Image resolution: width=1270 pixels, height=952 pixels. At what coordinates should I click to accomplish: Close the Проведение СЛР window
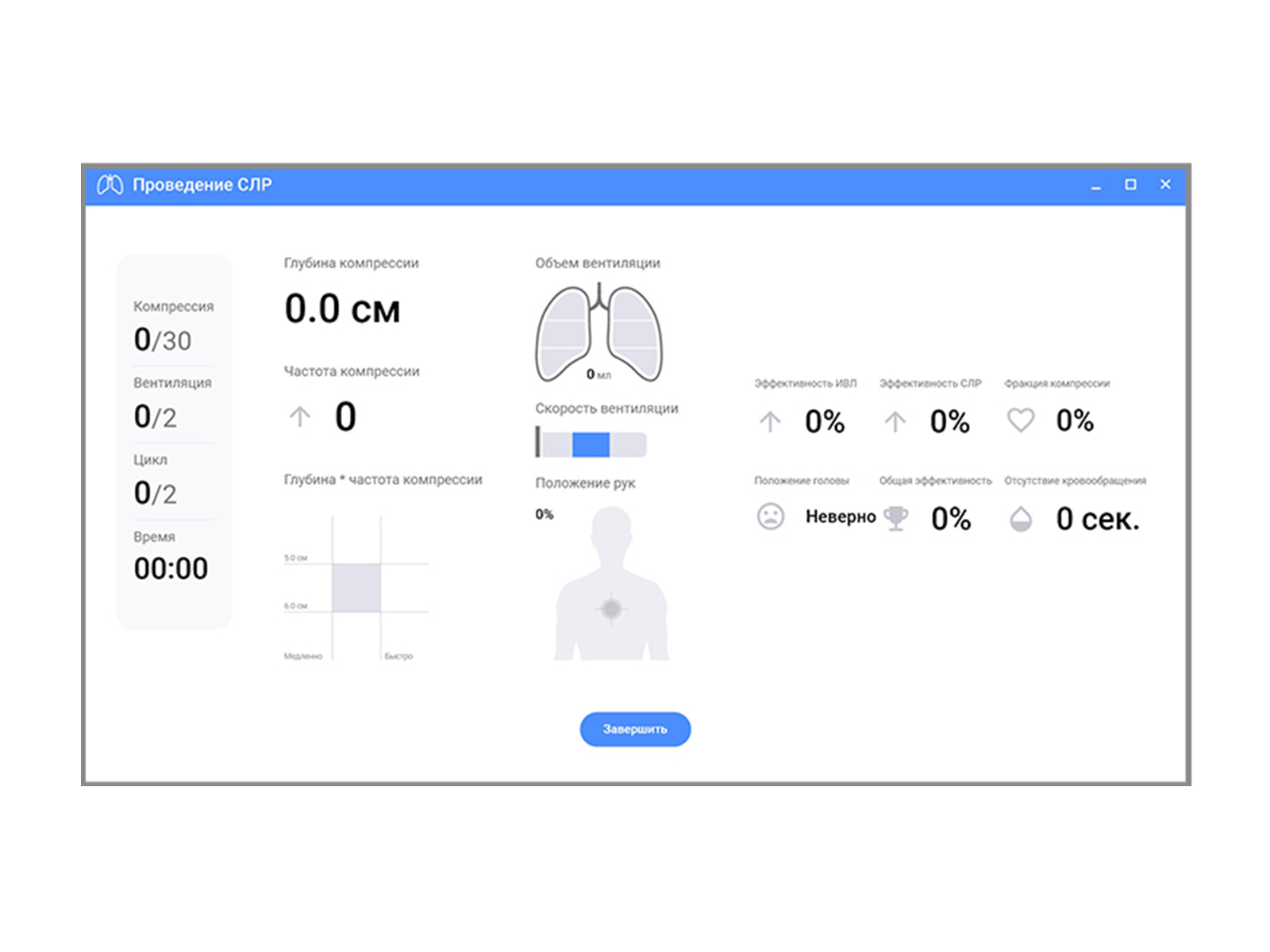[1165, 184]
